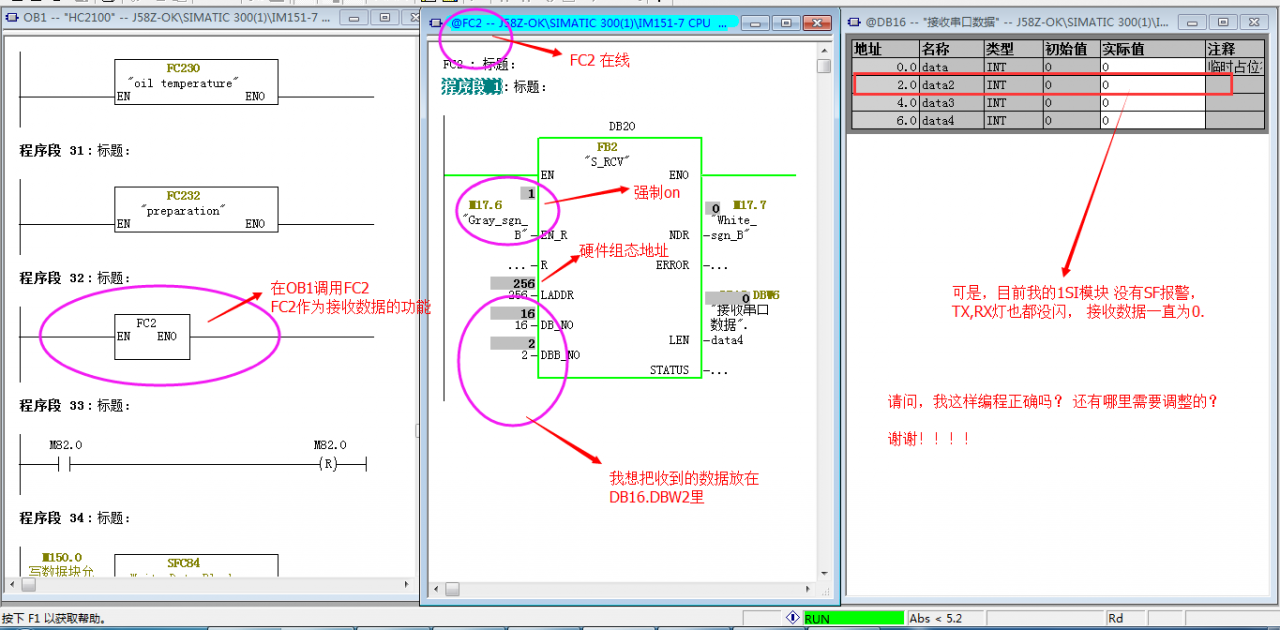Viewport: 1280px width, 630px height.
Task: Click the RUN state icon in status bar
Action: pos(793,618)
